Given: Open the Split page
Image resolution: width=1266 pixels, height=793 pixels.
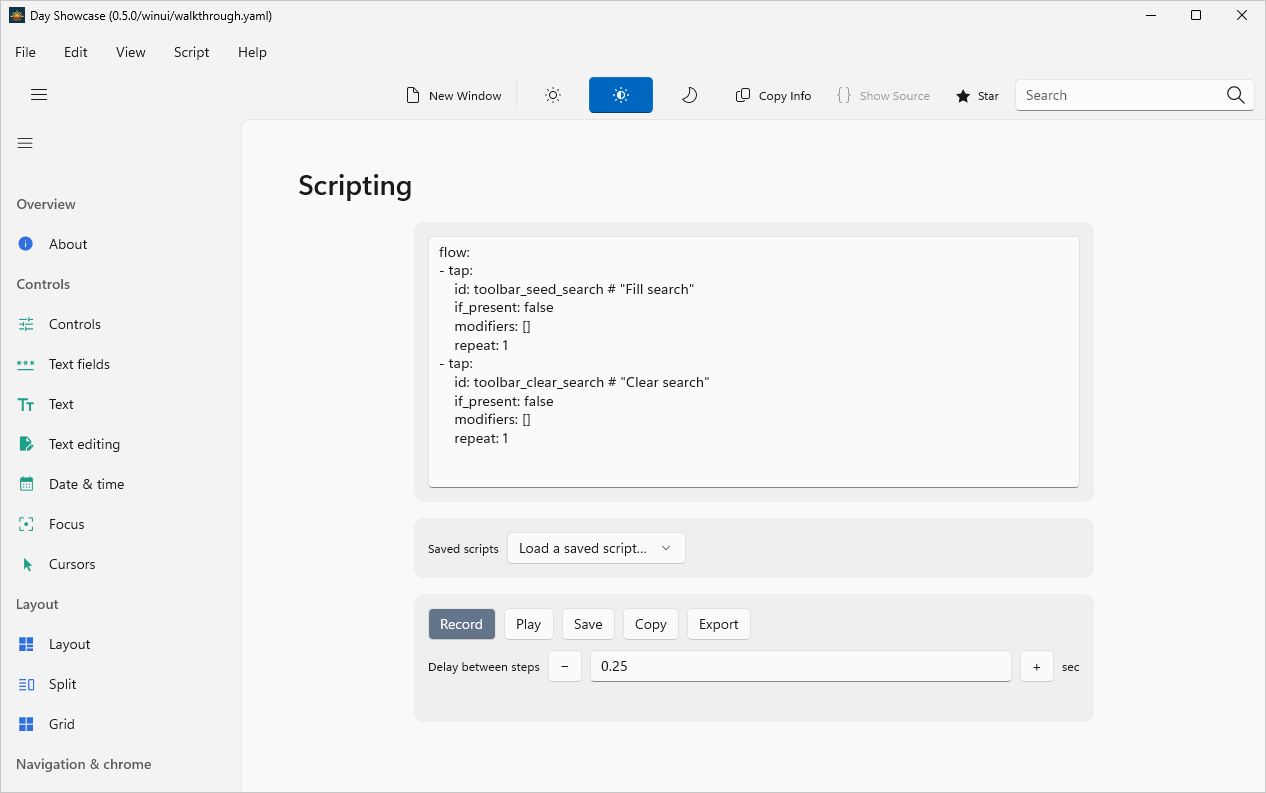Looking at the screenshot, I should 121,684.
